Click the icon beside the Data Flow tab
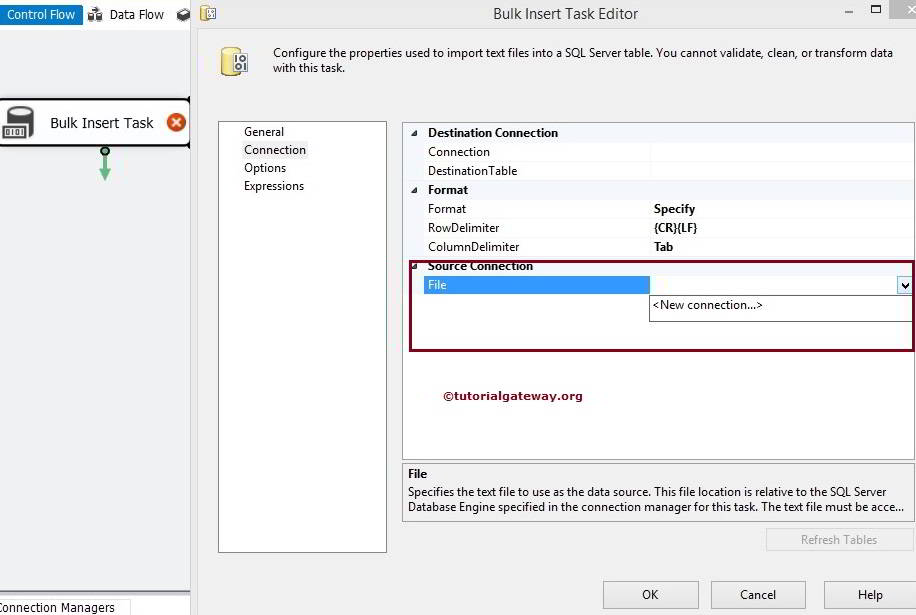This screenshot has height=615, width=916. 95,14
